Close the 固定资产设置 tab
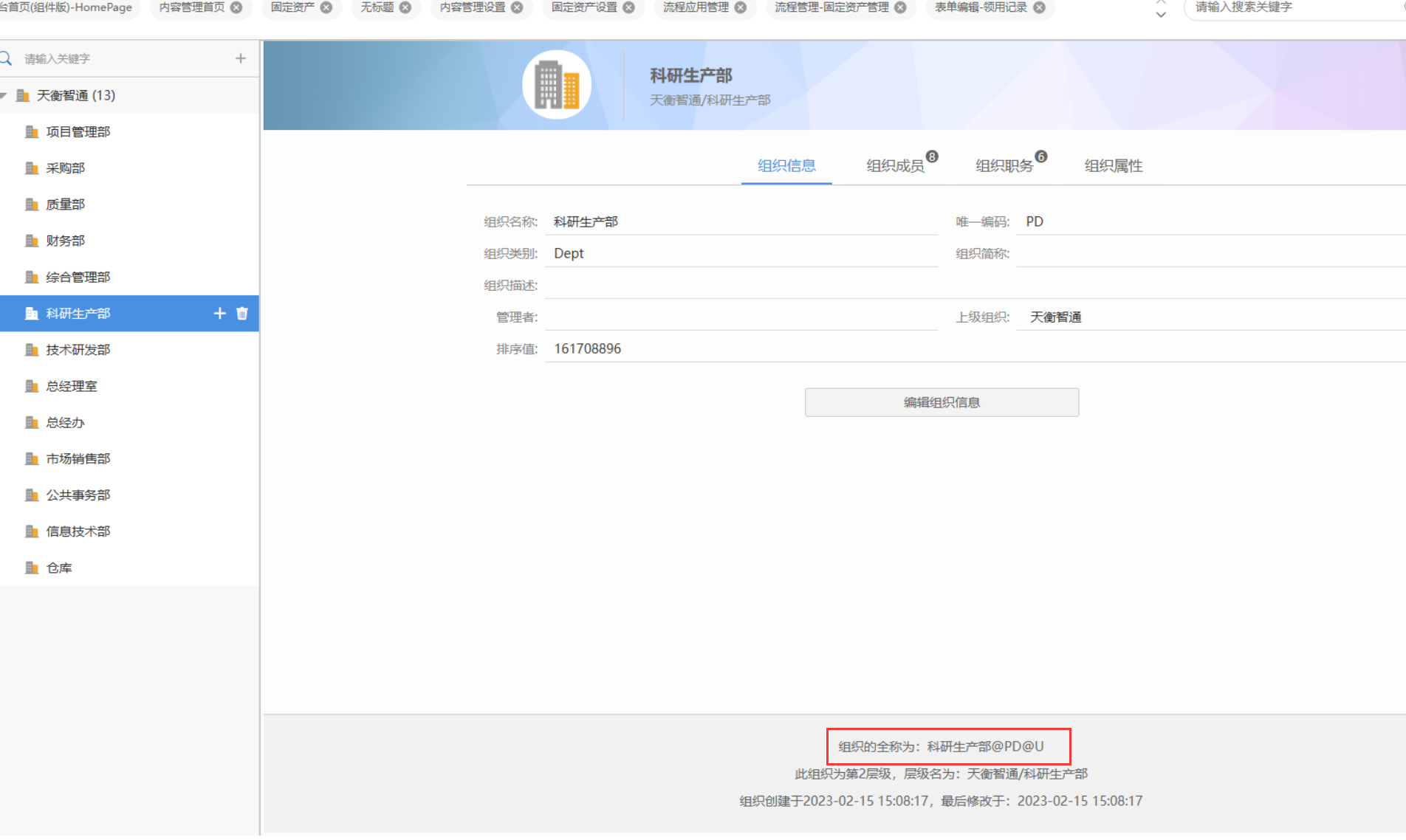 (628, 7)
